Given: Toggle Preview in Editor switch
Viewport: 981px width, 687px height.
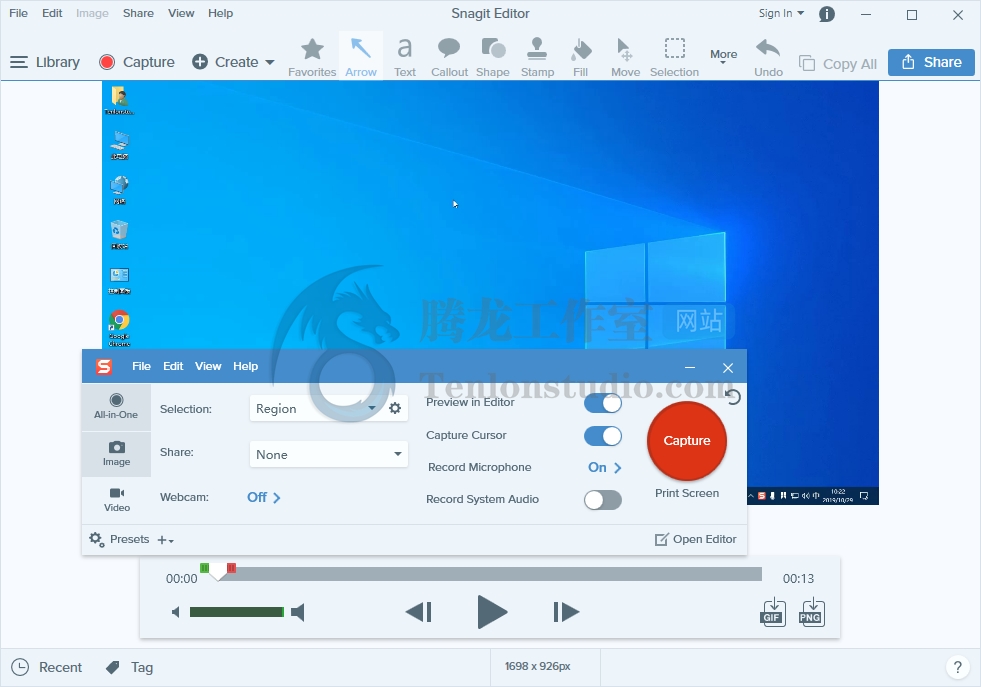Looking at the screenshot, I should click(602, 403).
